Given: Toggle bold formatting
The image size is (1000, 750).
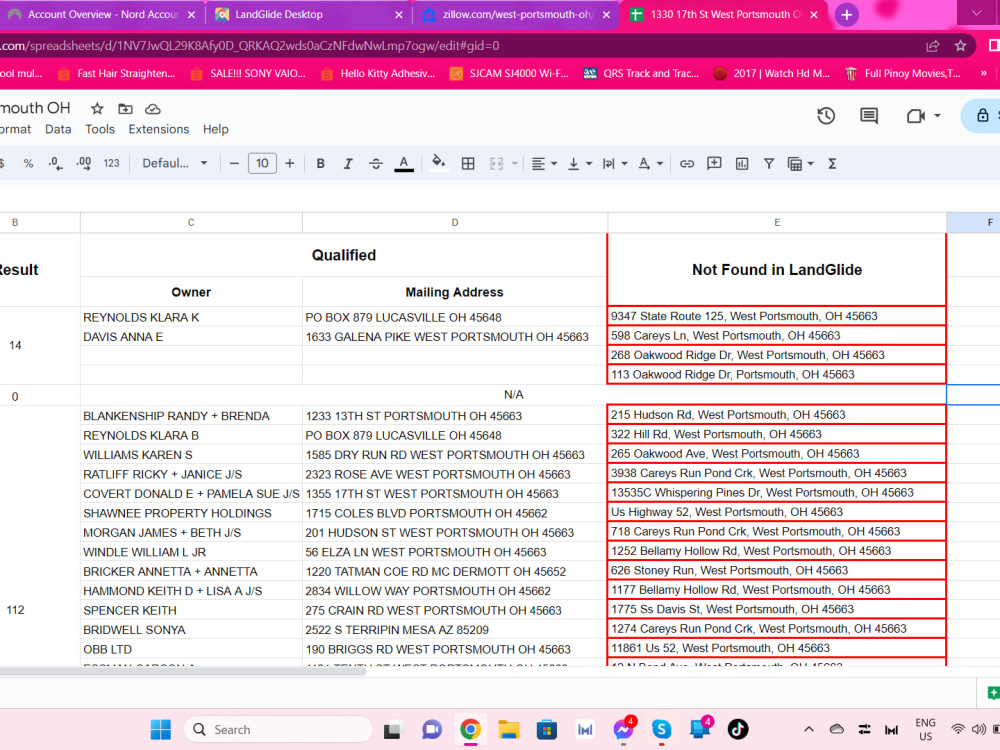Looking at the screenshot, I should pyautogui.click(x=320, y=164).
